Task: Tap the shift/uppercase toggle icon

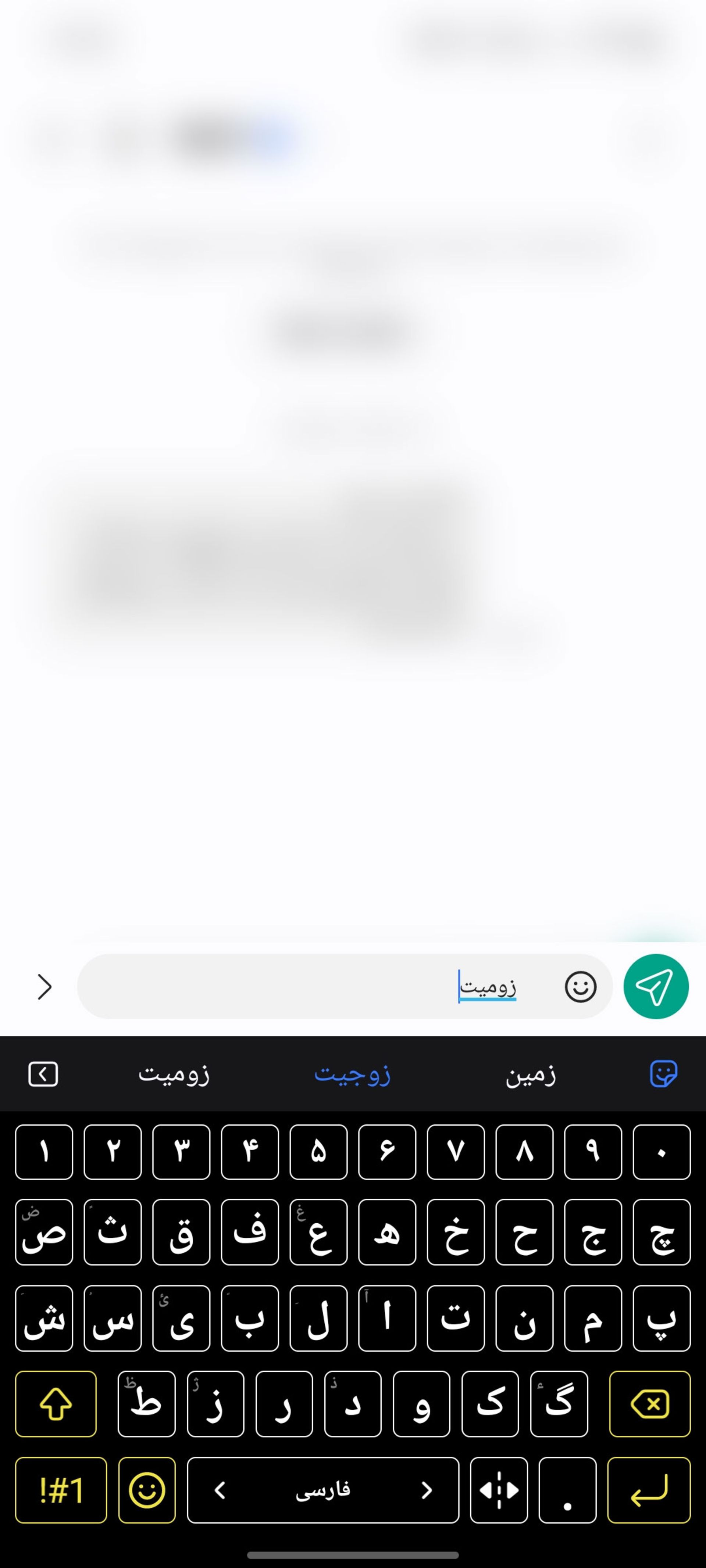Action: tap(55, 1404)
